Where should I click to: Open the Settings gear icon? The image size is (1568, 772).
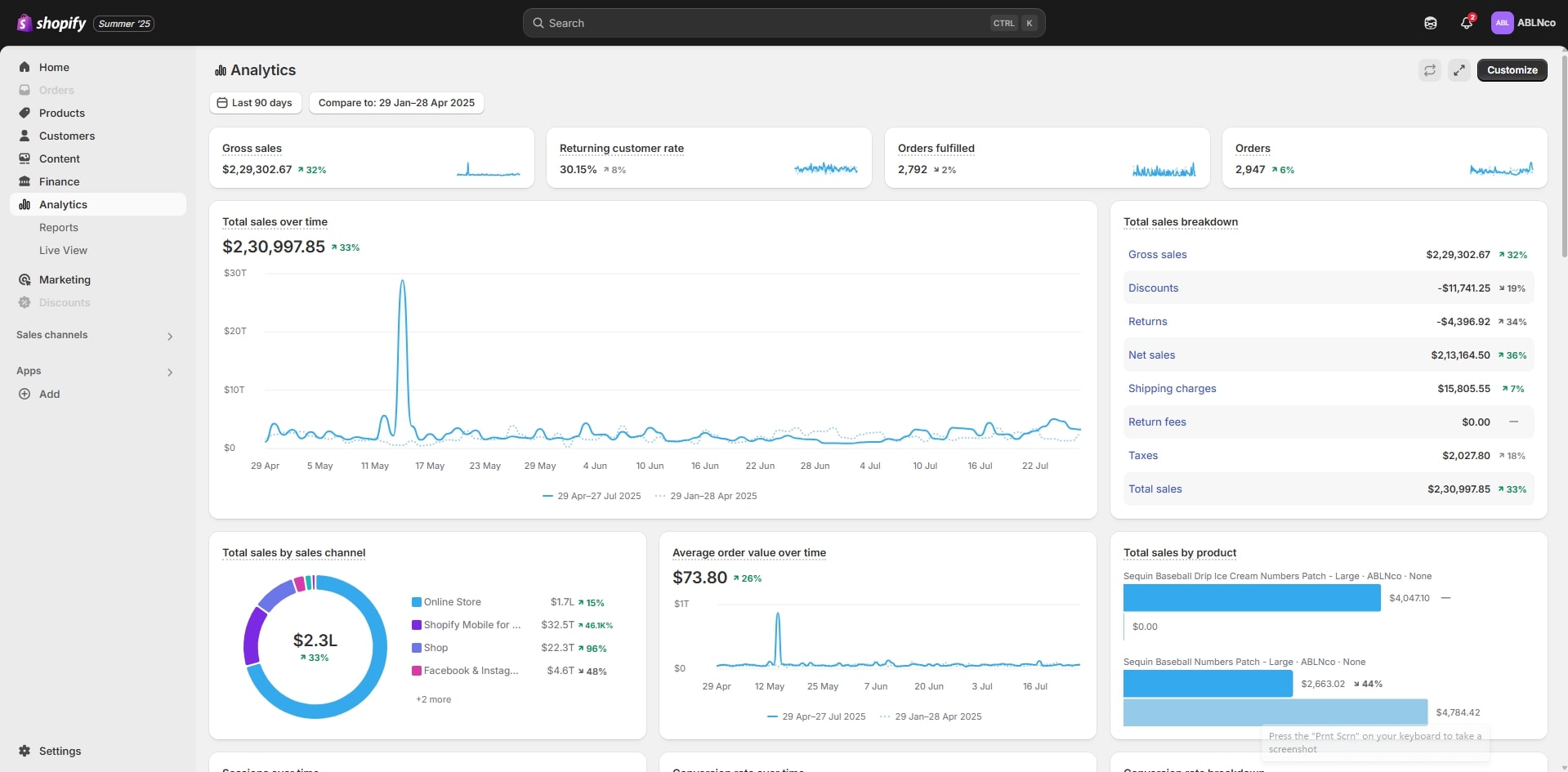(x=25, y=751)
